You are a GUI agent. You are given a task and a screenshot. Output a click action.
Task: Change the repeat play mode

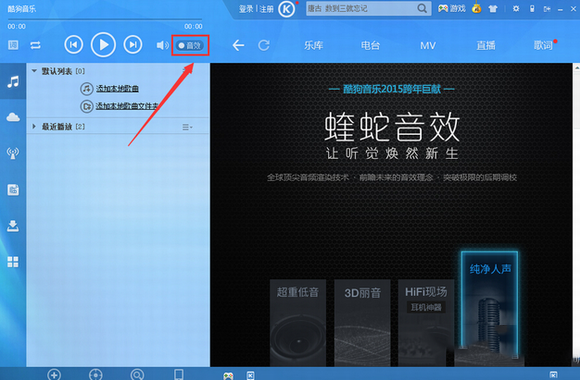tap(36, 45)
